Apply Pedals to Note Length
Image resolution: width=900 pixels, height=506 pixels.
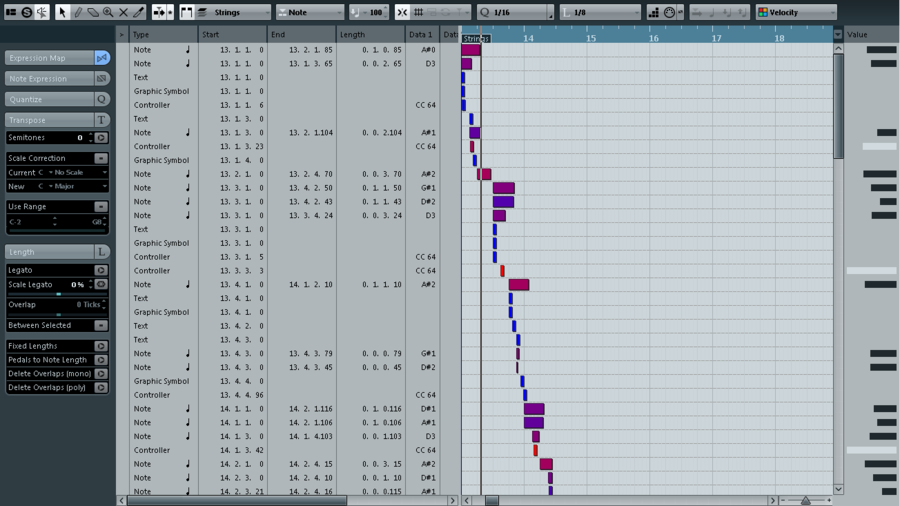click(56, 360)
